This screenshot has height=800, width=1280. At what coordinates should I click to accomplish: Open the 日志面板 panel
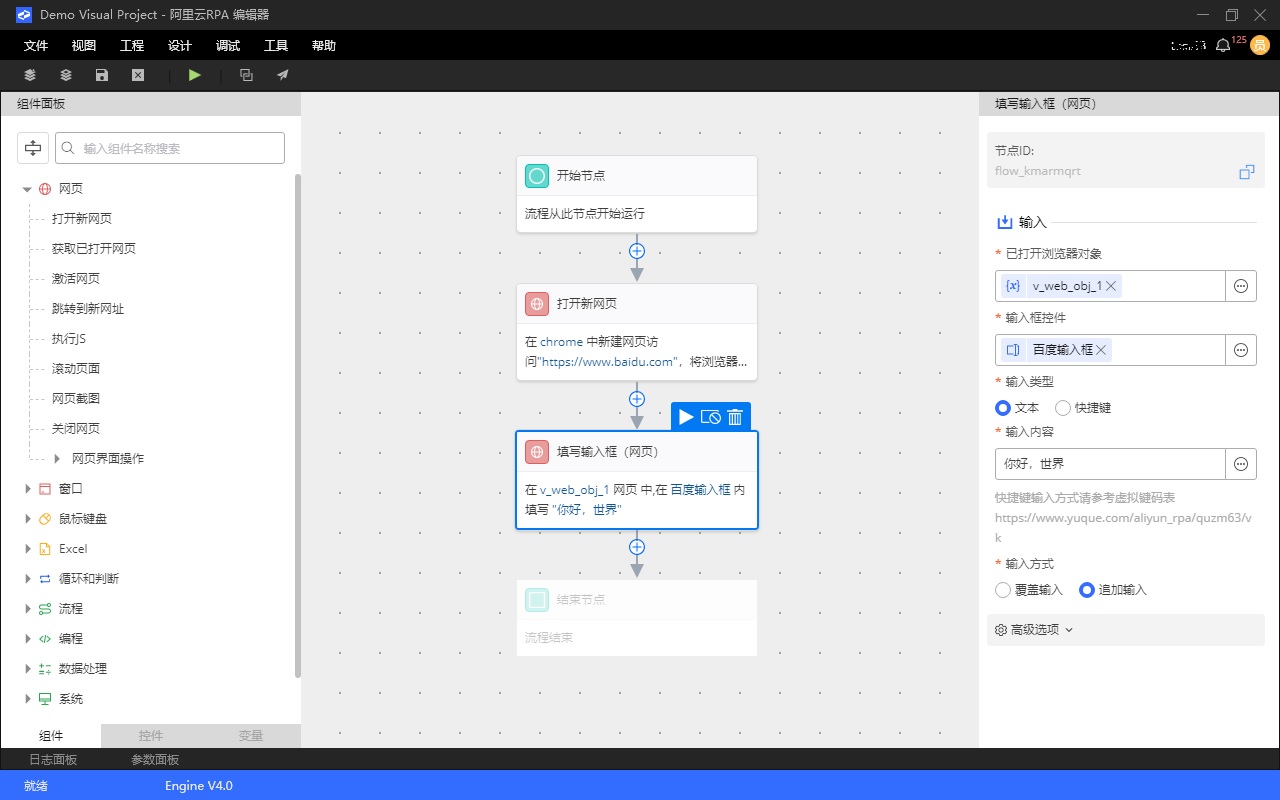pyautogui.click(x=53, y=760)
